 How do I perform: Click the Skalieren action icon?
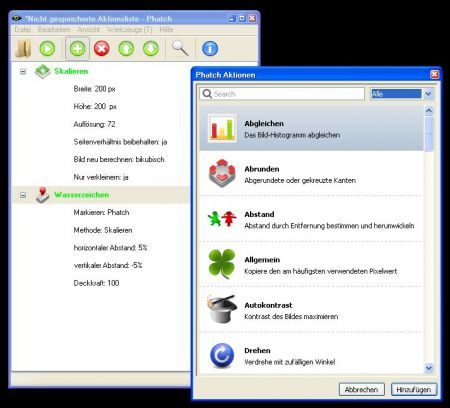(42, 72)
